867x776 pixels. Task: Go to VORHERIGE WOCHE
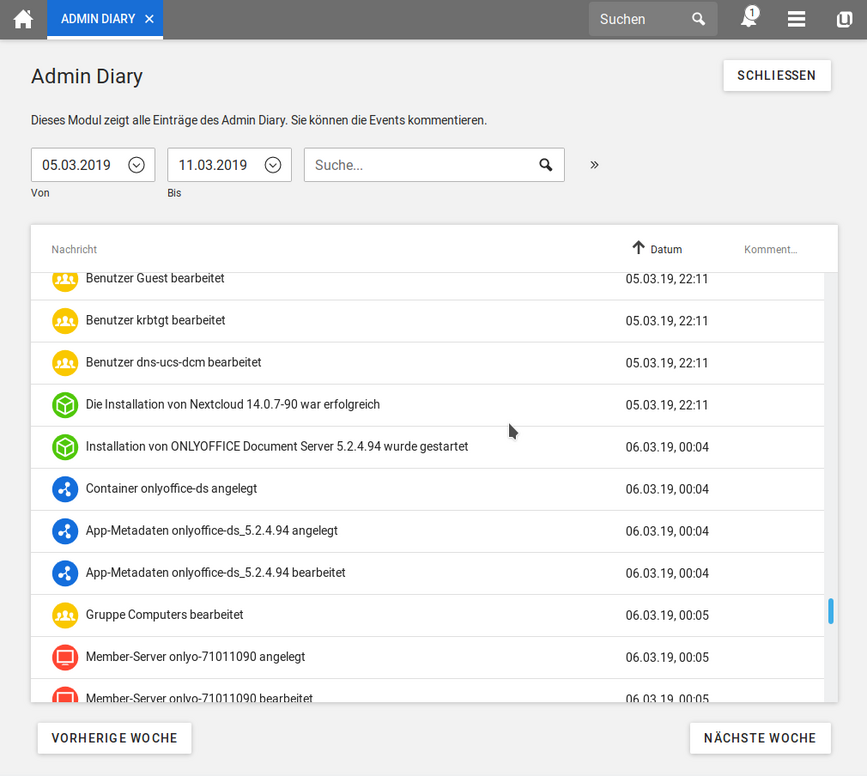[x=114, y=738]
